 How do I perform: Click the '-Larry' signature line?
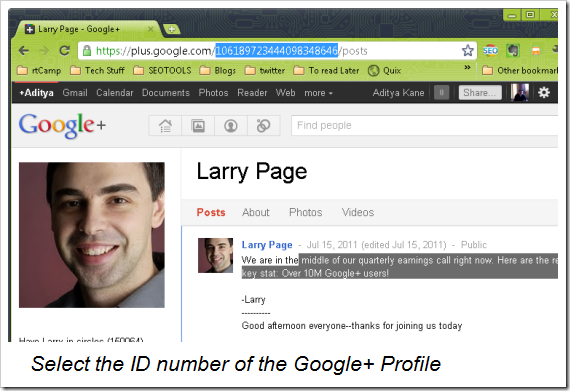[253, 300]
